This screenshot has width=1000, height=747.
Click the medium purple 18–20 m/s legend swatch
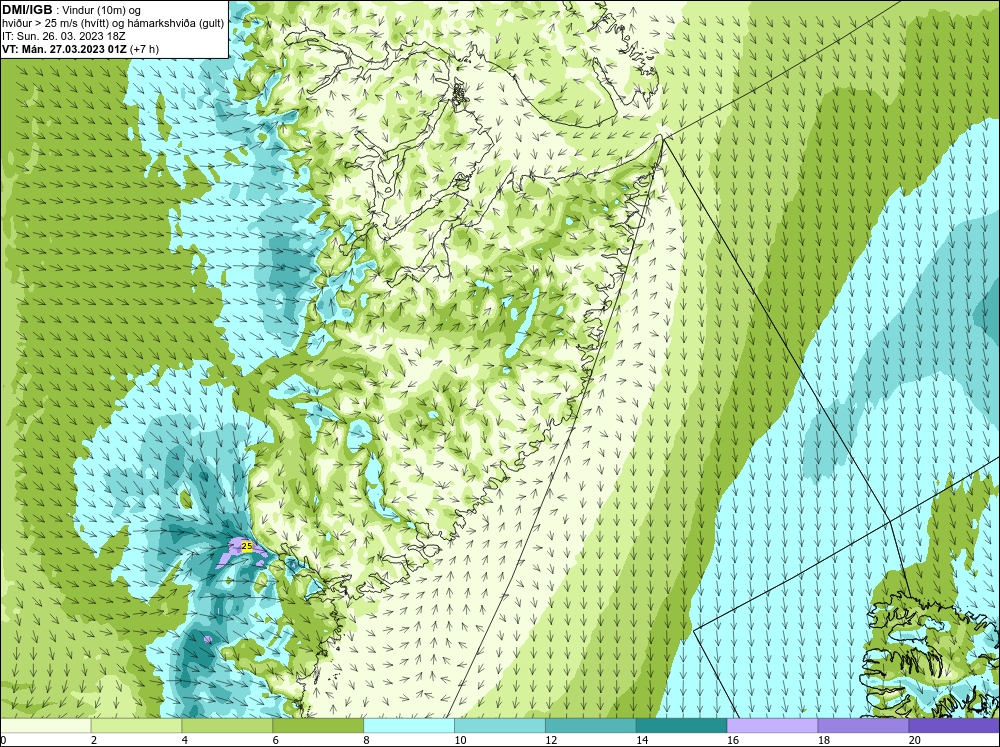(864, 725)
